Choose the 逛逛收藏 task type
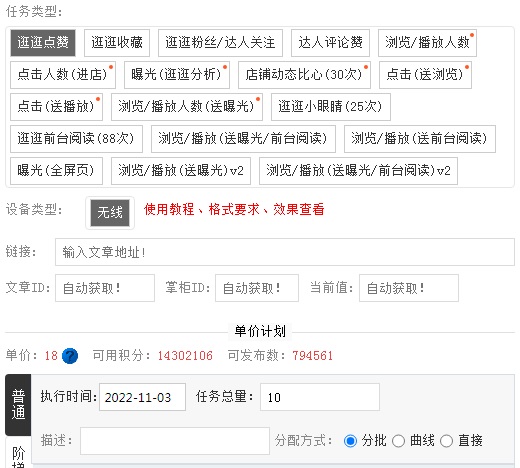Viewport: 520px width, 468px height. tap(117, 43)
